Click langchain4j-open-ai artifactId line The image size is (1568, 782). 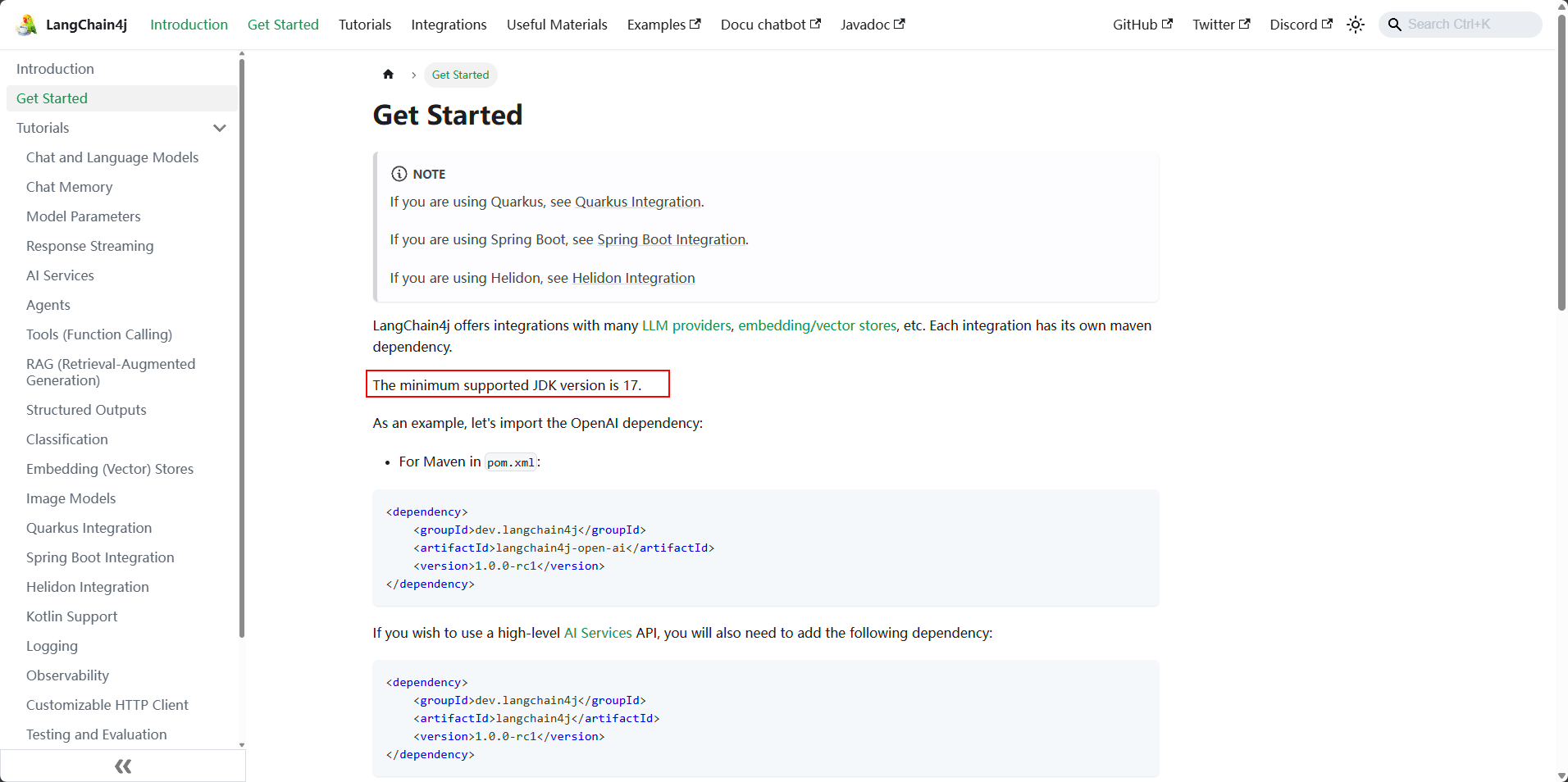point(564,548)
